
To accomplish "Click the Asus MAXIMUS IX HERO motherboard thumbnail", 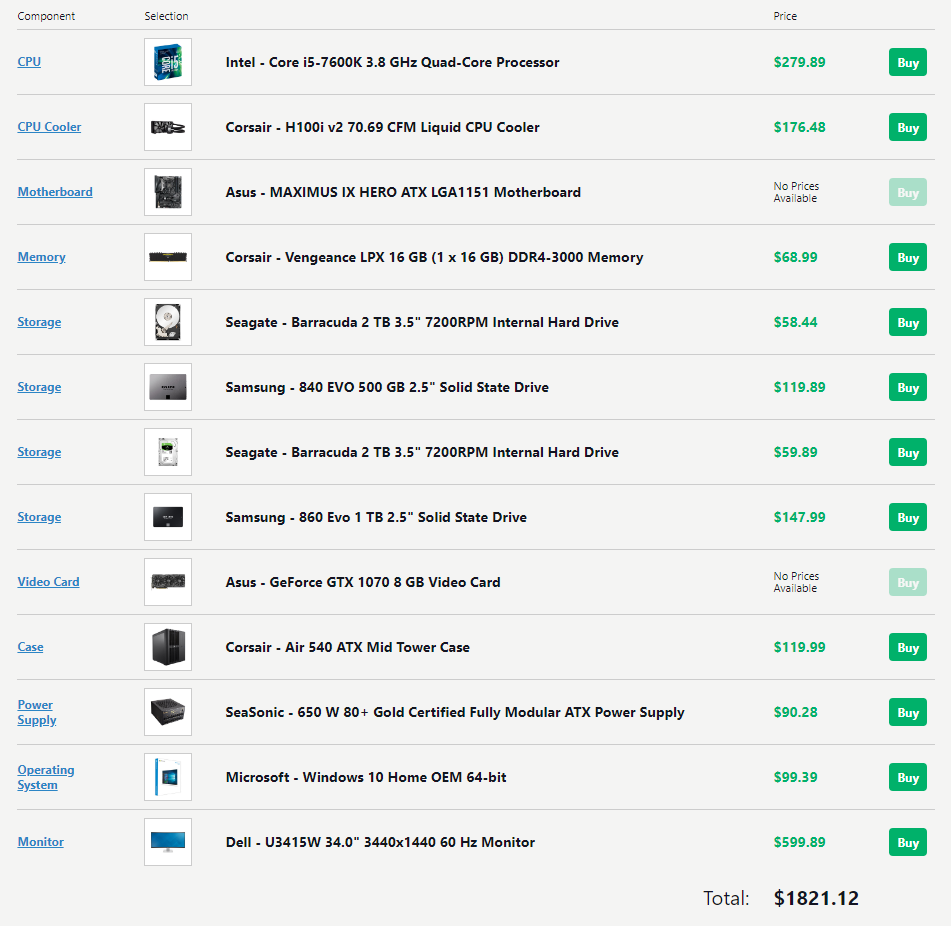I will (168, 192).
